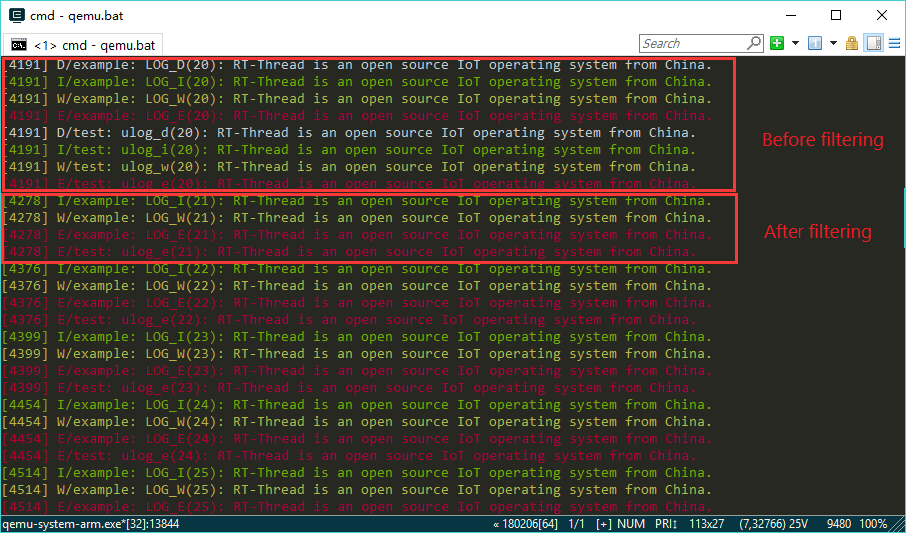Click the magnifier icon in Search box
Viewport: 906px width, 533px height.
tap(754, 43)
